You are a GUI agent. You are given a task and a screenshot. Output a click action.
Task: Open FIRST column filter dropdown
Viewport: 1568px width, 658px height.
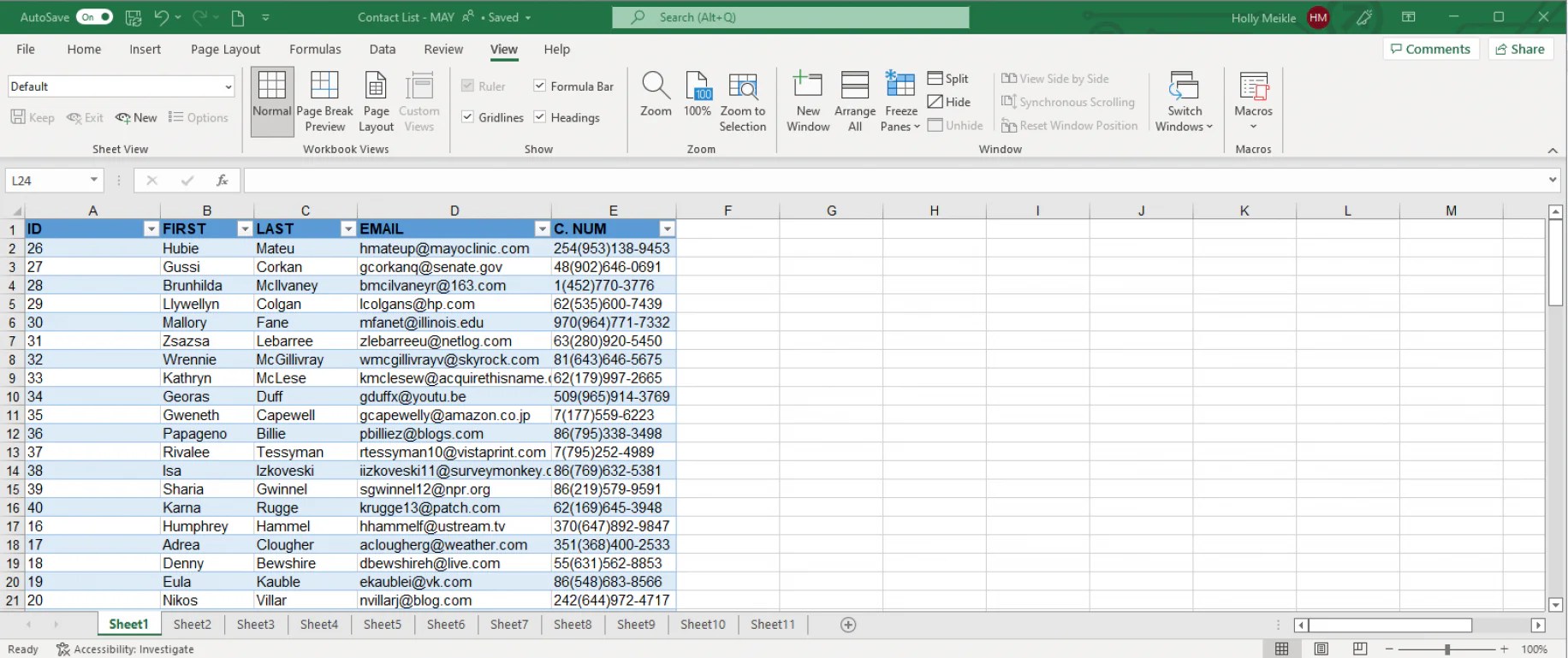click(245, 229)
